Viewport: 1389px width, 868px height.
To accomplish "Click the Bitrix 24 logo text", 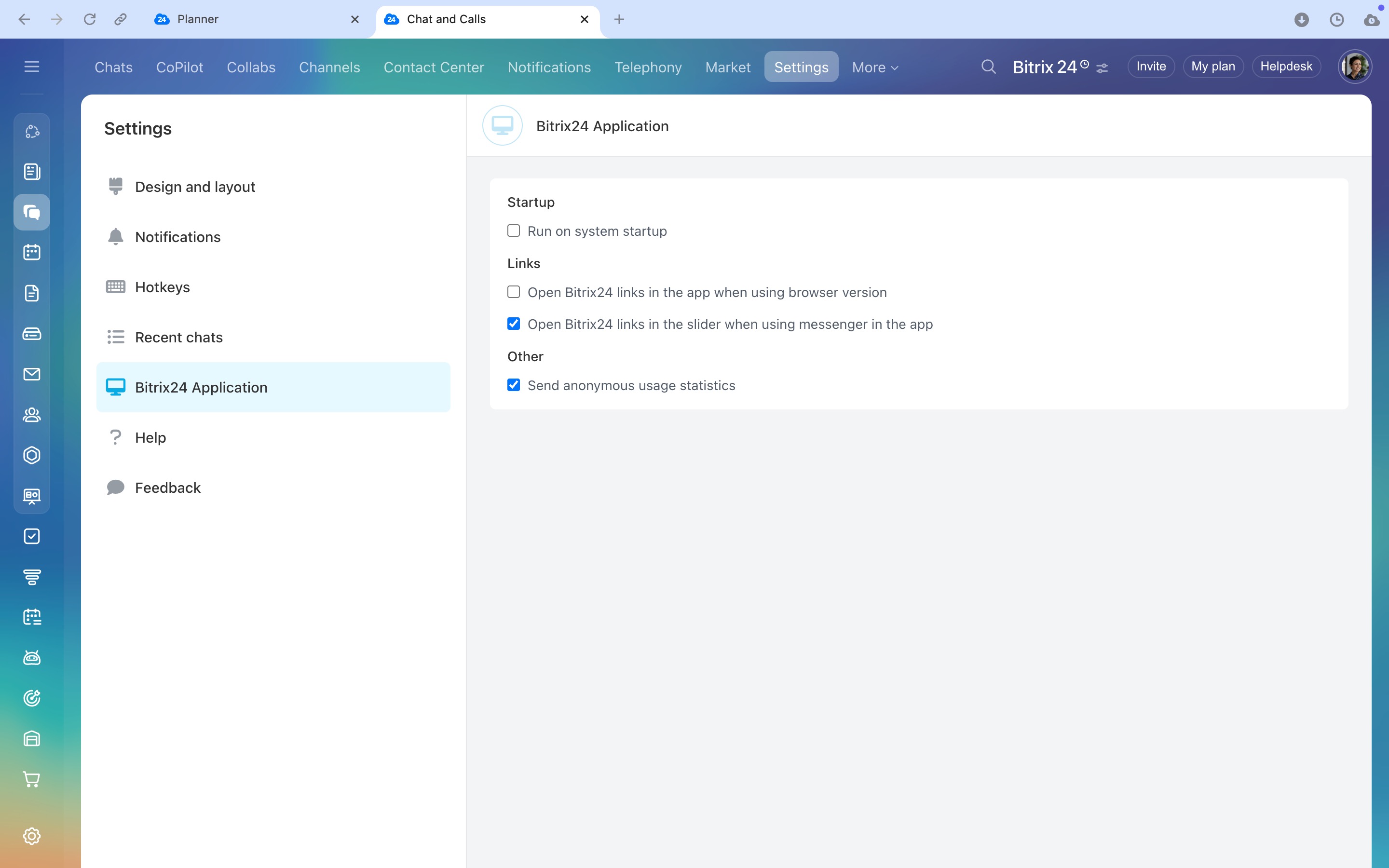I will coord(1045,67).
